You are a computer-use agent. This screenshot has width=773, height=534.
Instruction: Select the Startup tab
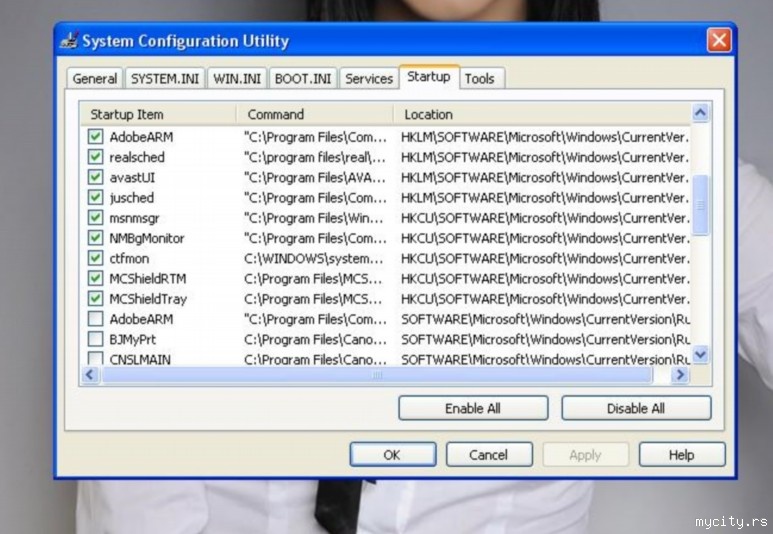[429, 77]
